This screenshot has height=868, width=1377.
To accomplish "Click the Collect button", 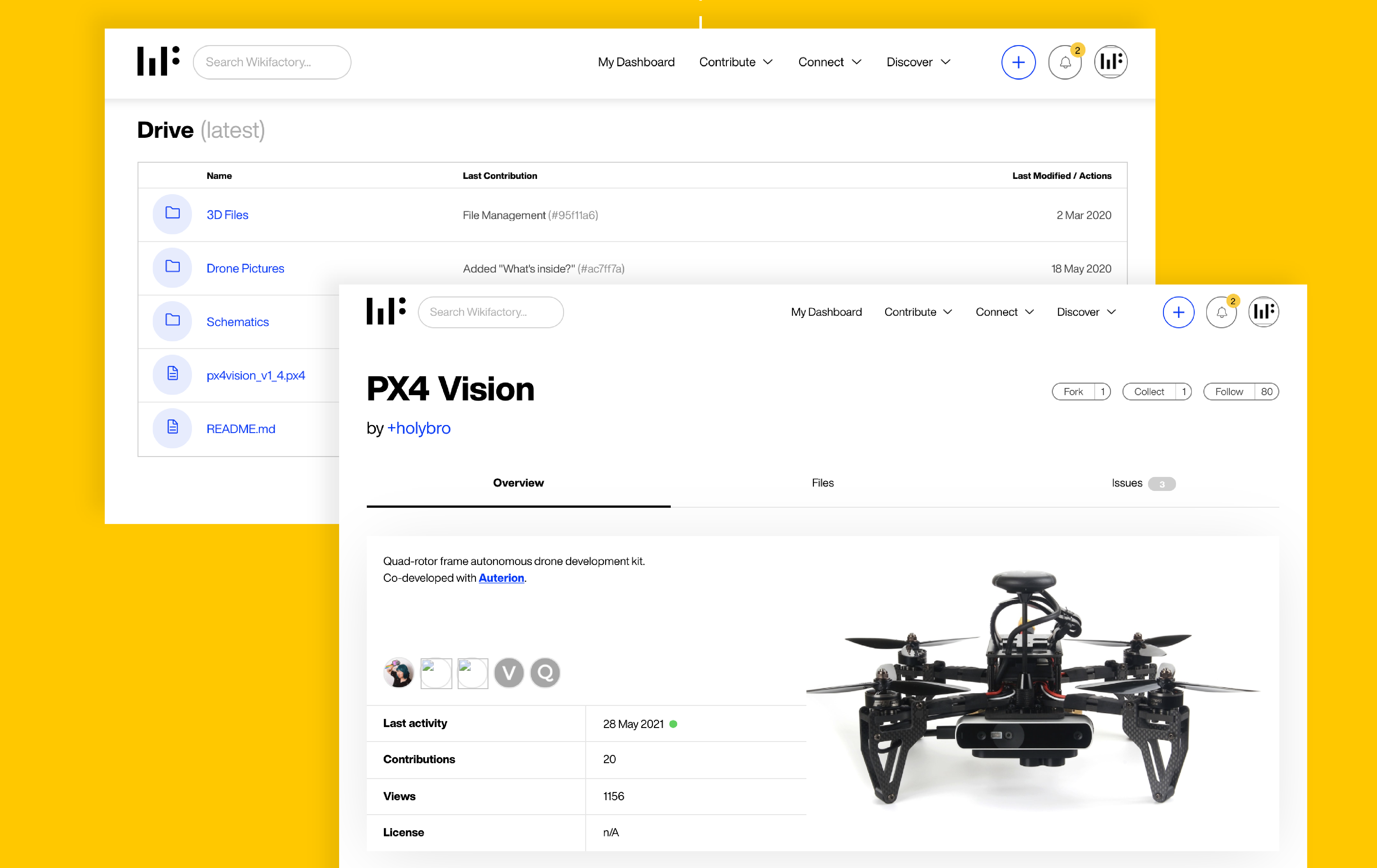I will coord(1149,391).
